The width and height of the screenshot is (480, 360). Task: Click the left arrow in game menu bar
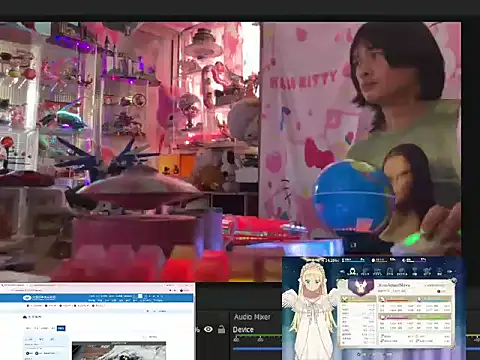pos(342,272)
